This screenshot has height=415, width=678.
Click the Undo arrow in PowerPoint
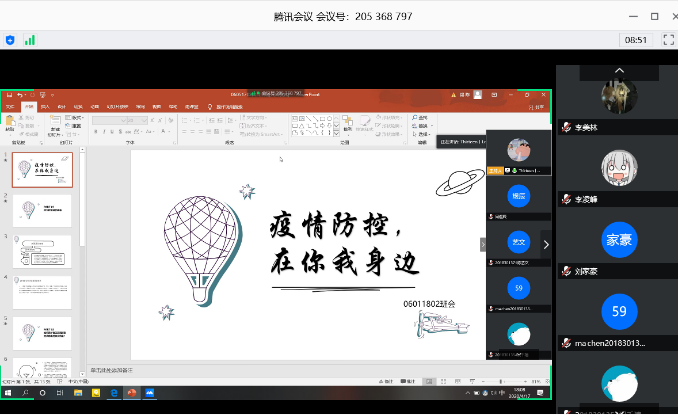coord(19,95)
